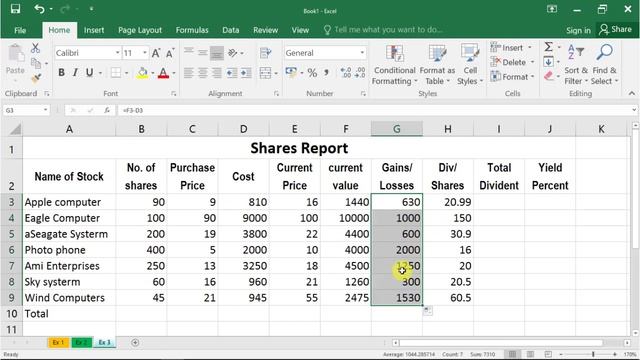The width and height of the screenshot is (640, 360).
Task: Toggle top vertical alignment
Action: coord(189,52)
